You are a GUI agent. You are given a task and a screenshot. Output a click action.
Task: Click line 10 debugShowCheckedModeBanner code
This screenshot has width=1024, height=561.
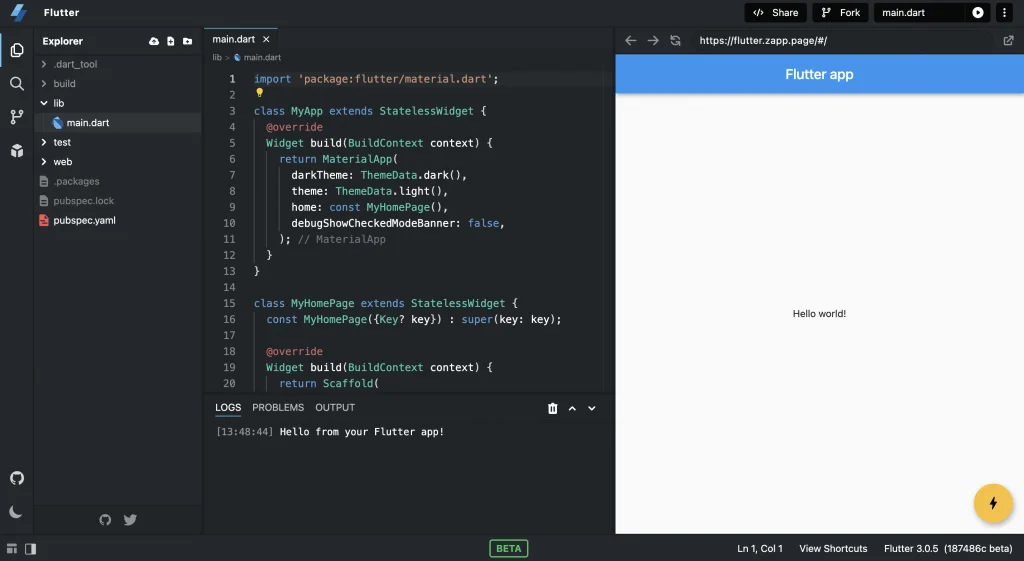(398, 223)
